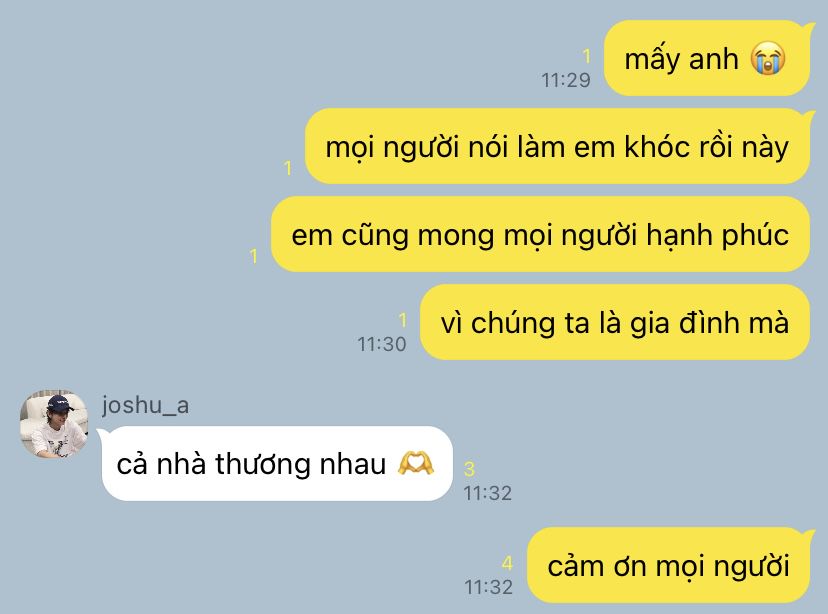Tap the crying face emoji

[x=768, y=58]
